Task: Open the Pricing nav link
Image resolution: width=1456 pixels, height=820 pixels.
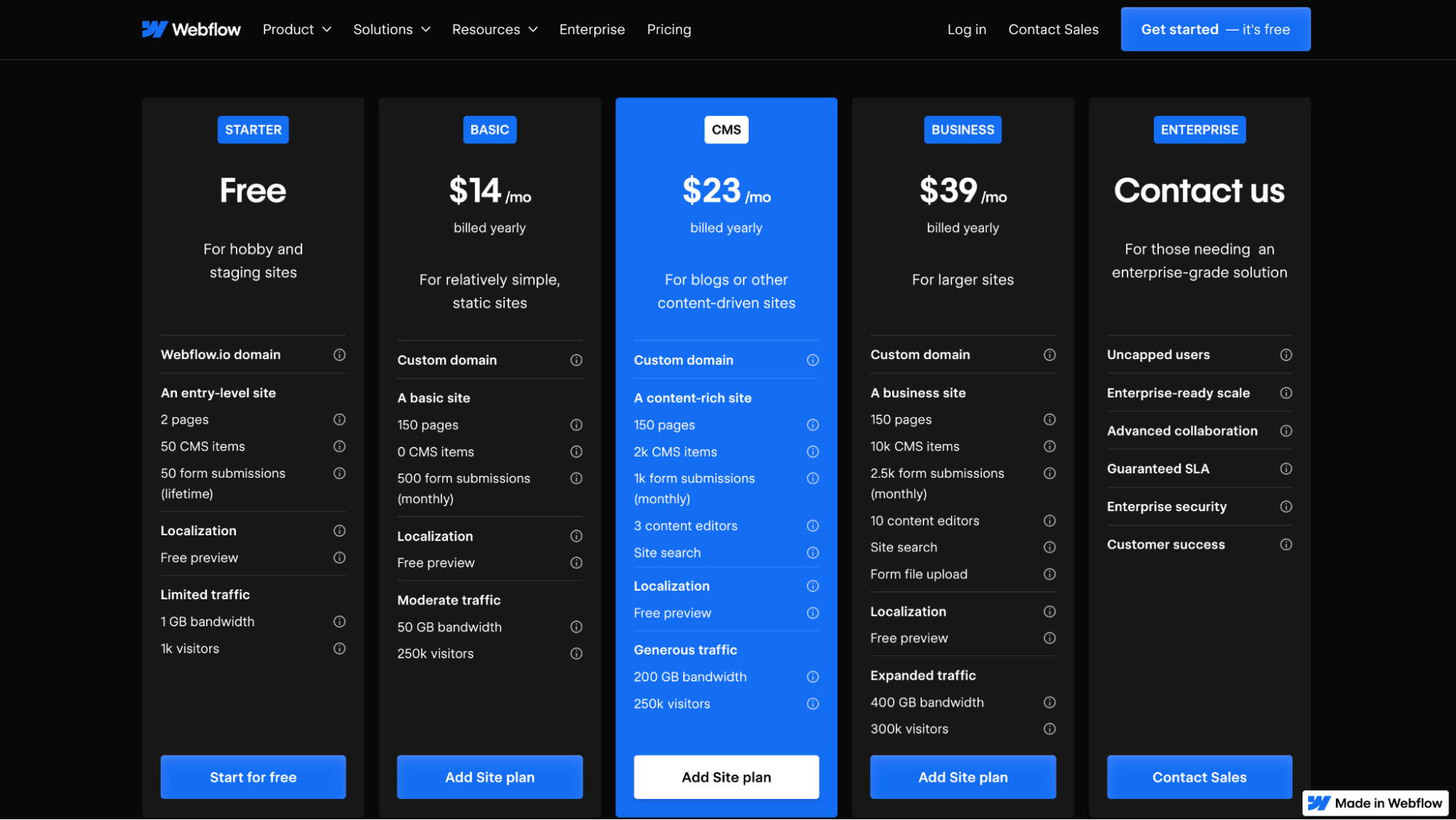Action: [x=669, y=29]
